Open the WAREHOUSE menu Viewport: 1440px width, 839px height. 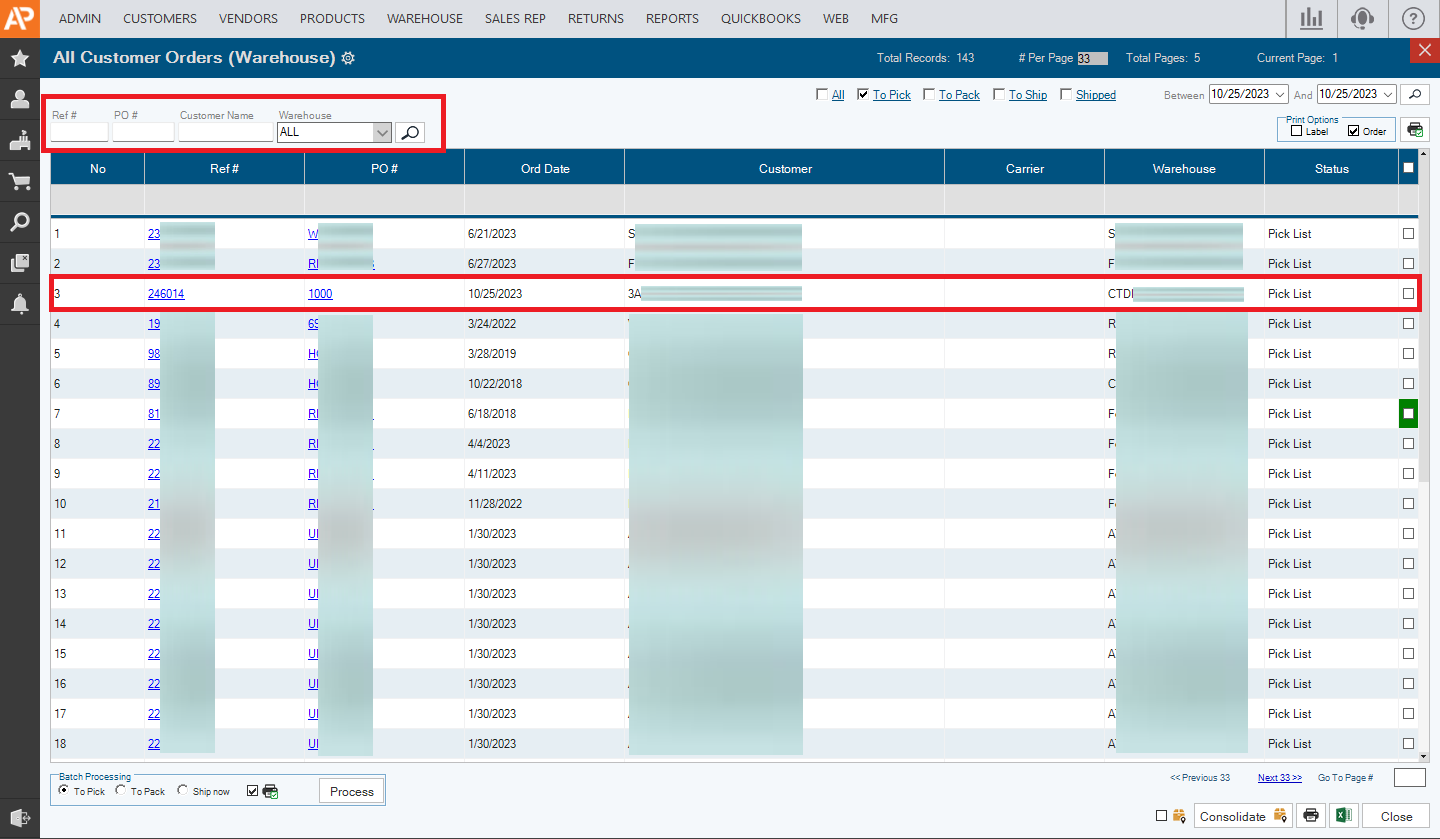[x=424, y=18]
